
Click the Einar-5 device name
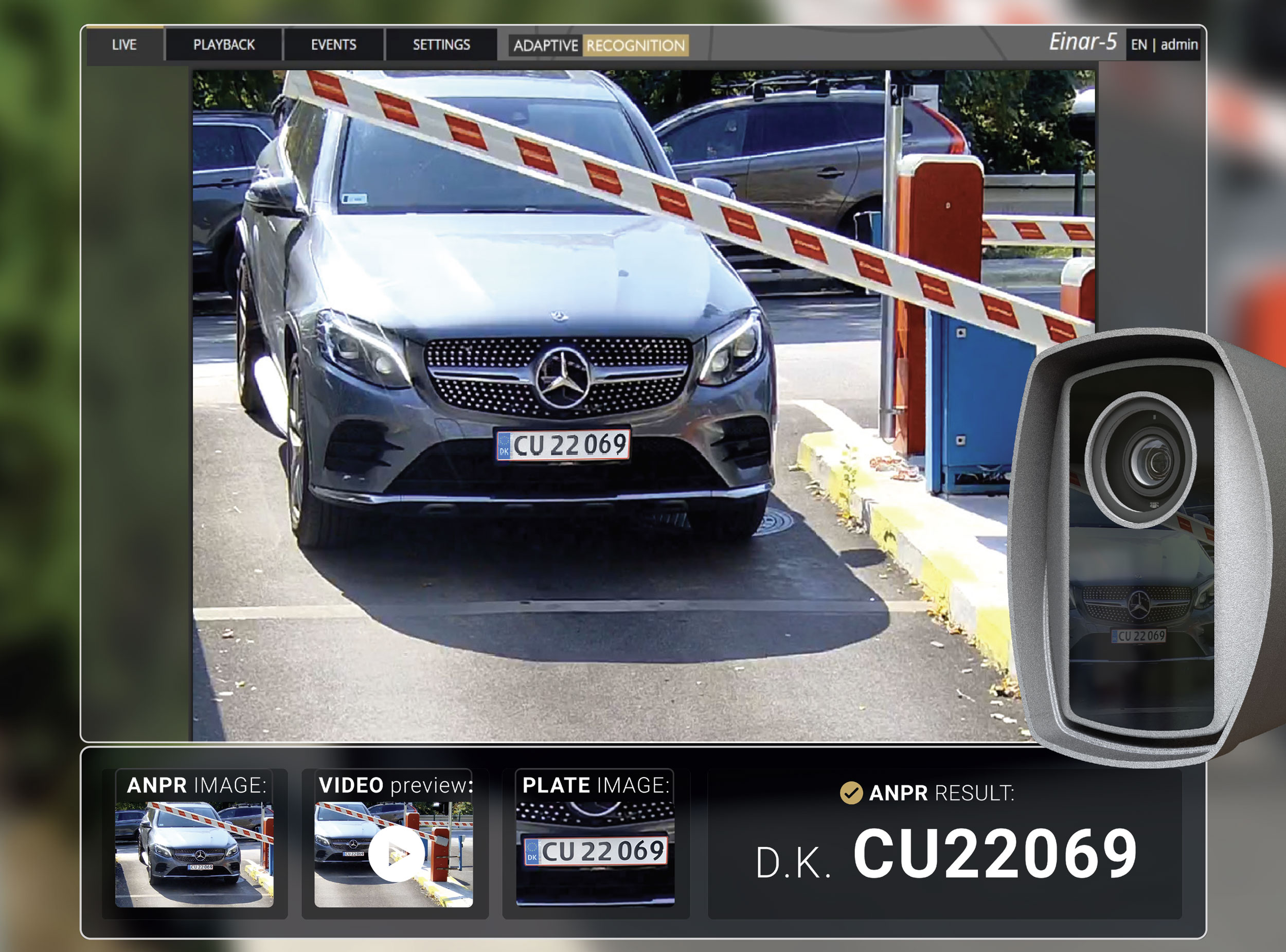coord(1084,42)
